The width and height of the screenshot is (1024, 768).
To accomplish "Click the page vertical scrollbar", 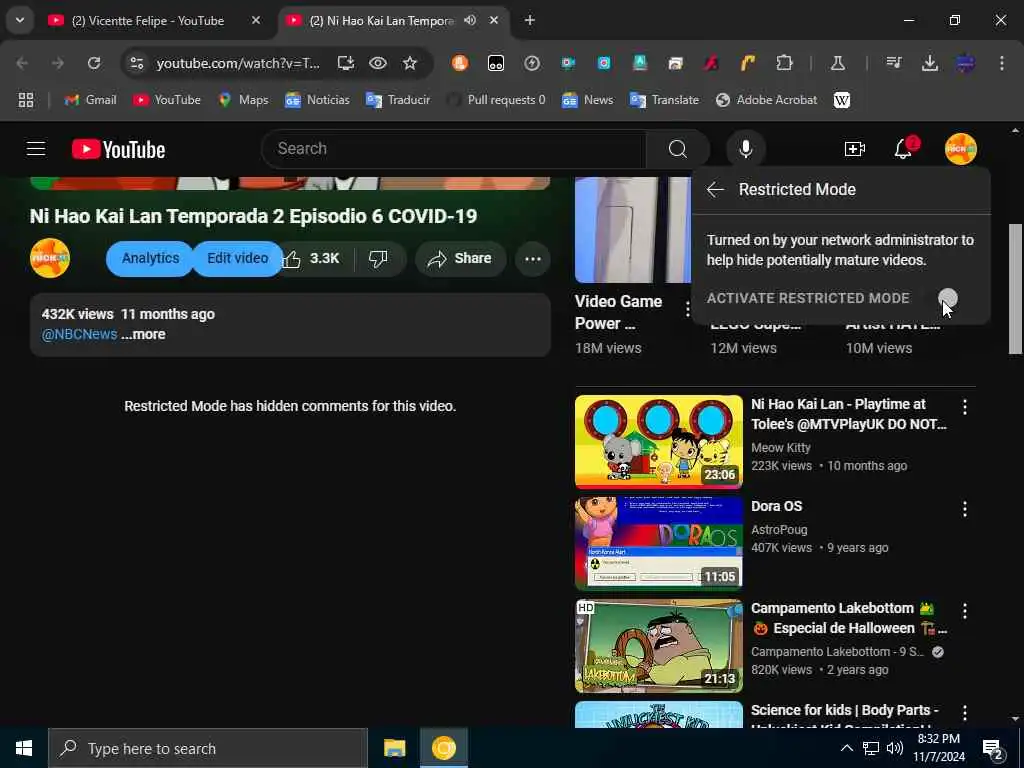I will coord(1014,289).
